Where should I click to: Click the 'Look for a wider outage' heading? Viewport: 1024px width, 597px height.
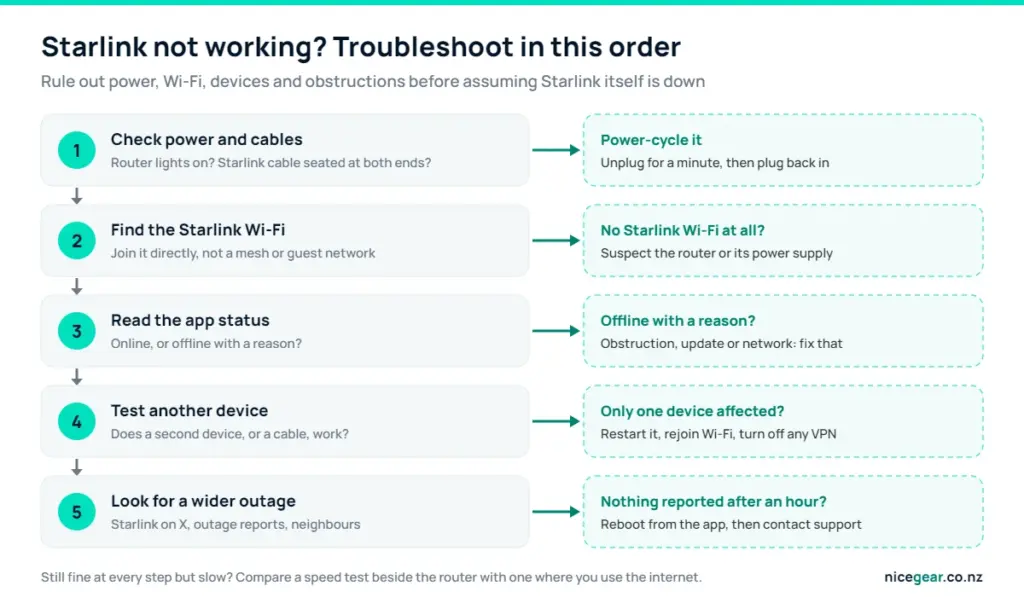tap(203, 501)
